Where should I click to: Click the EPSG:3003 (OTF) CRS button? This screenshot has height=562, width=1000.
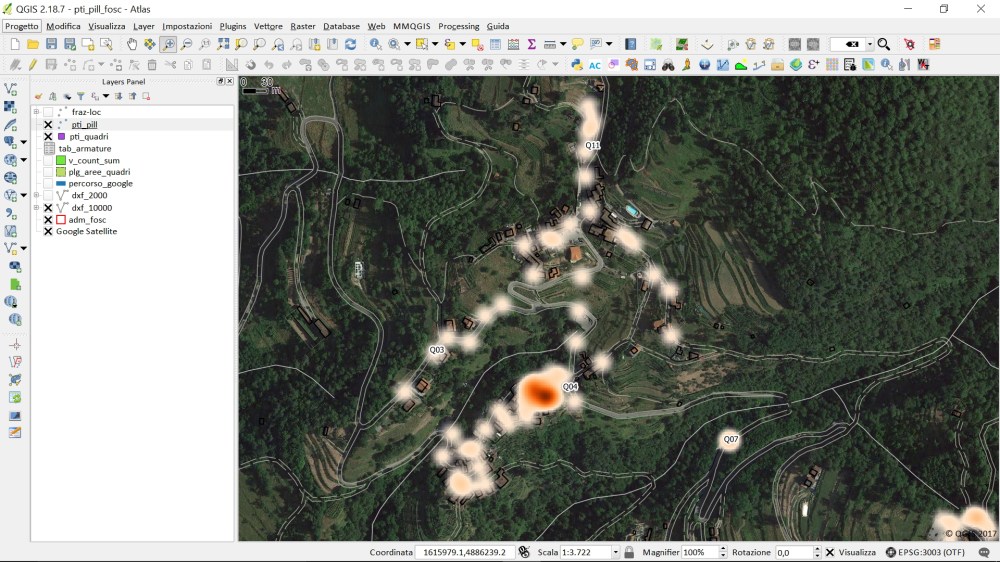point(925,552)
